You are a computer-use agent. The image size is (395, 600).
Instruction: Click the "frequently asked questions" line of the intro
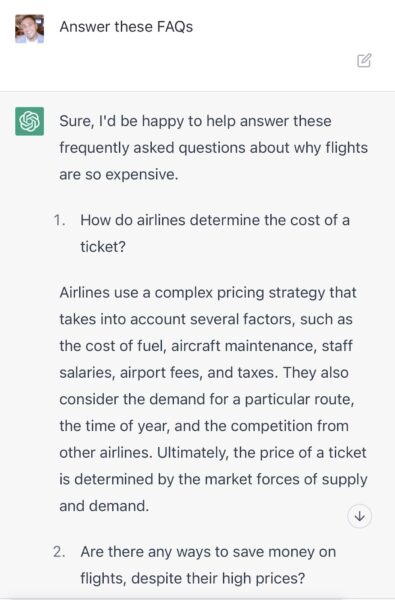pyautogui.click(x=214, y=148)
